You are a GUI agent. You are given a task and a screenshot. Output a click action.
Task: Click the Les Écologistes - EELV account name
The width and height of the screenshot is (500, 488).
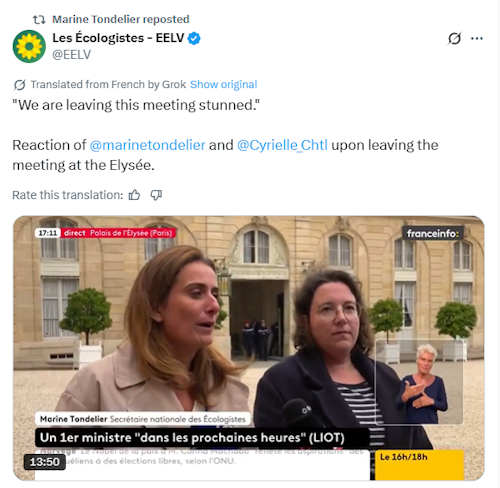click(x=118, y=38)
